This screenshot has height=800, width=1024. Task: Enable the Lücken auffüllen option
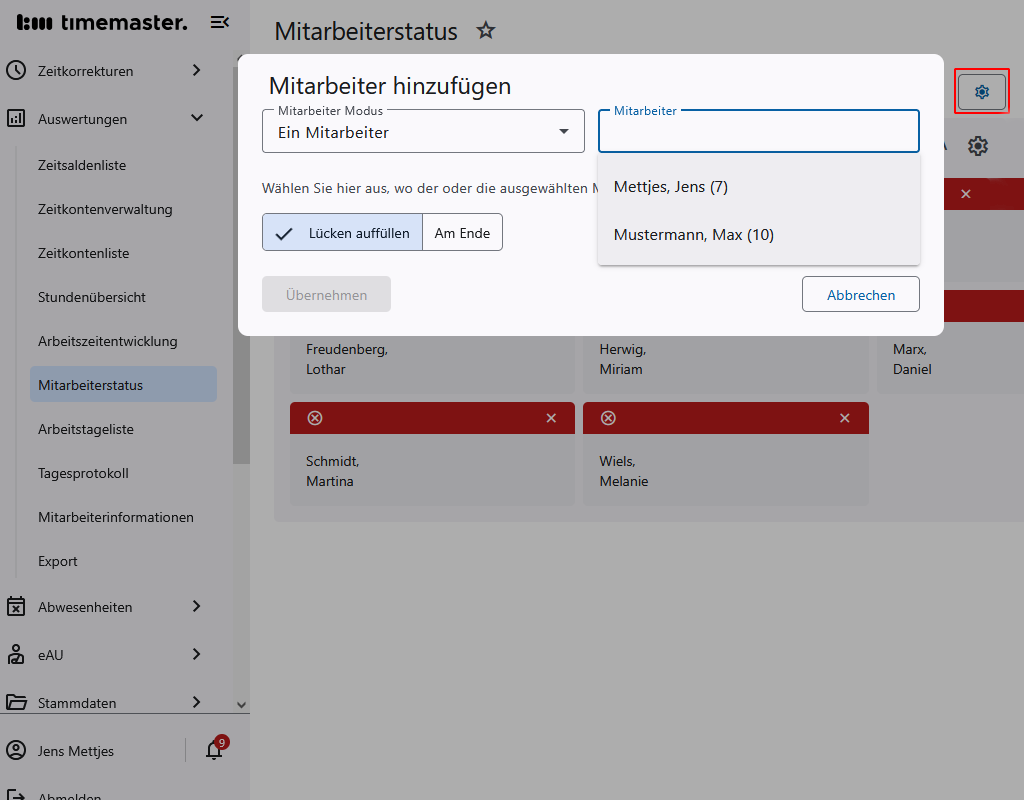click(341, 232)
